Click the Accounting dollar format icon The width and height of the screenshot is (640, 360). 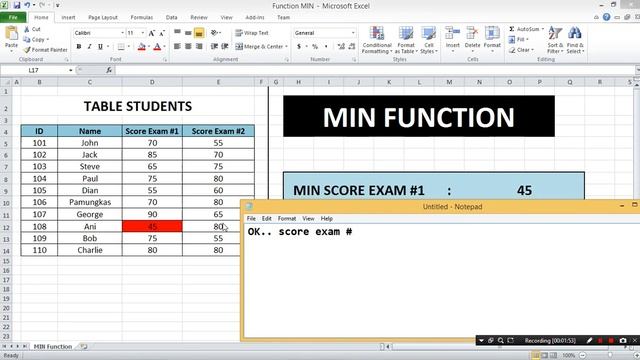point(299,47)
